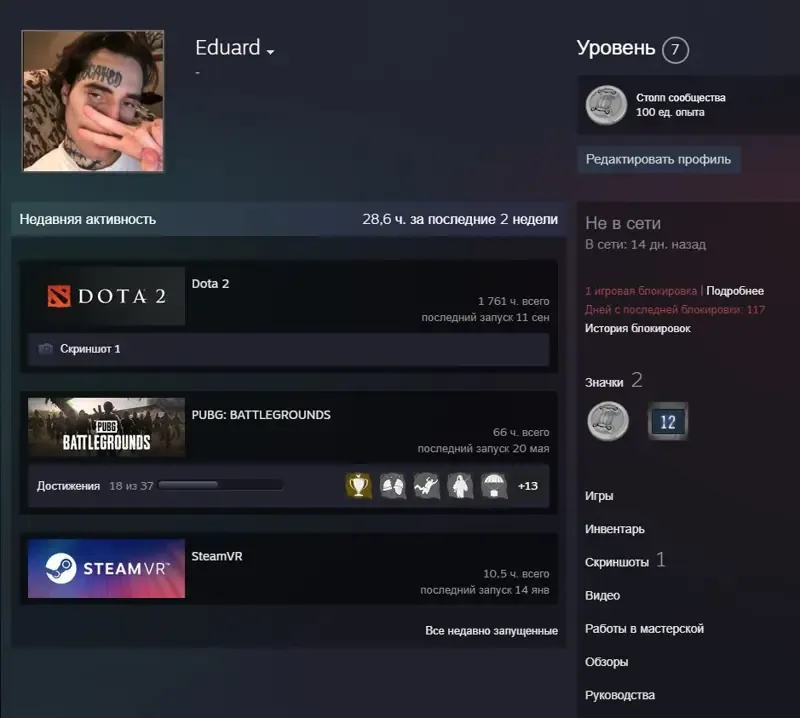View the lungs-shaped PUBG achievement icon

(x=392, y=485)
